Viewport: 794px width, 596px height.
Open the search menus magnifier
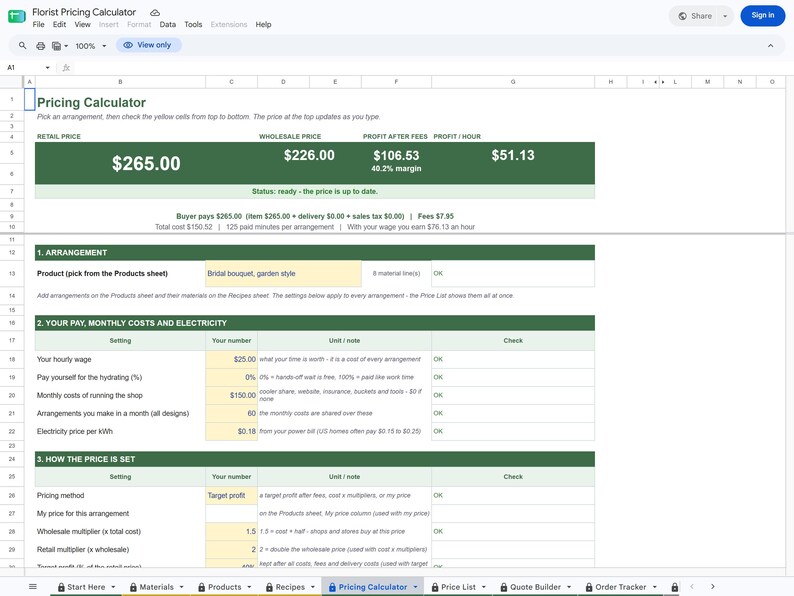[x=23, y=46]
